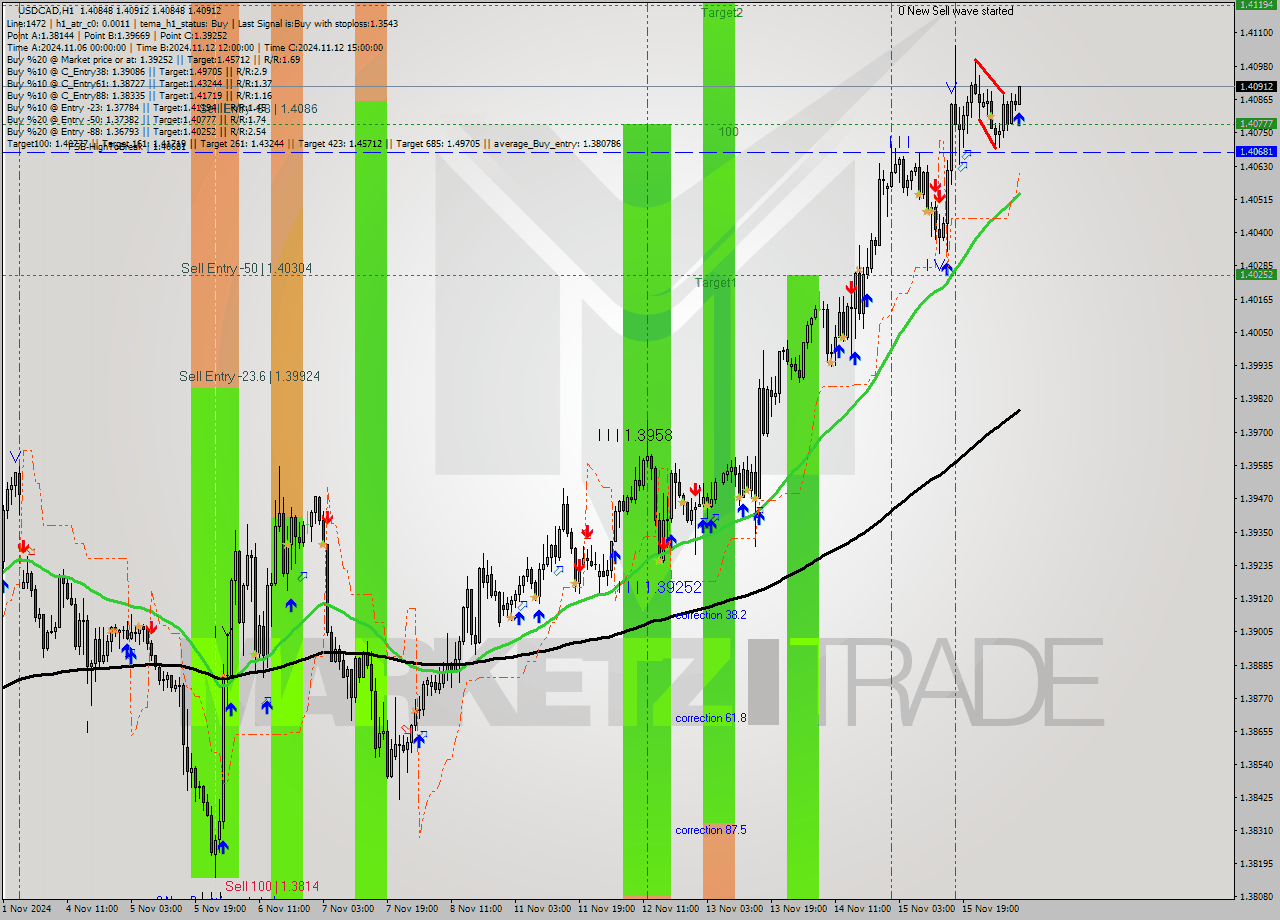Click the 1.40515 price axis value
The height and width of the screenshot is (920, 1280).
[1256, 199]
